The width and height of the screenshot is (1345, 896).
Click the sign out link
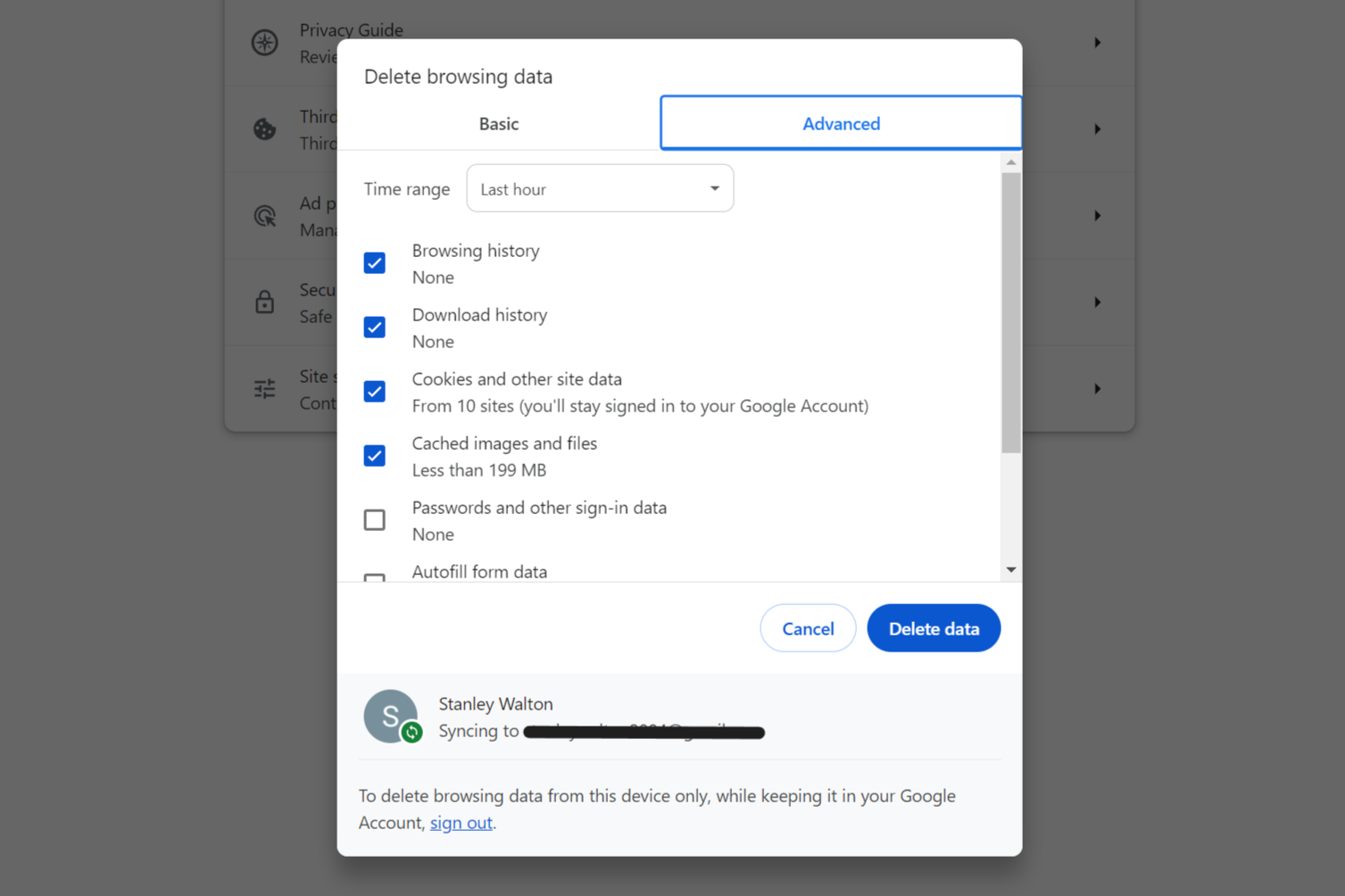click(x=461, y=822)
